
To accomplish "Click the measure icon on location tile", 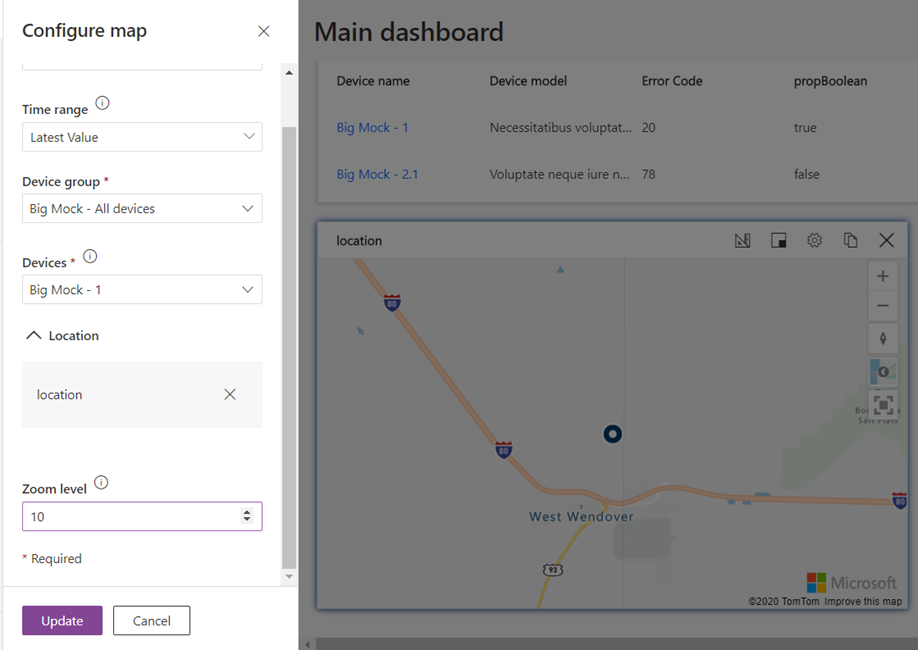I will tap(742, 240).
